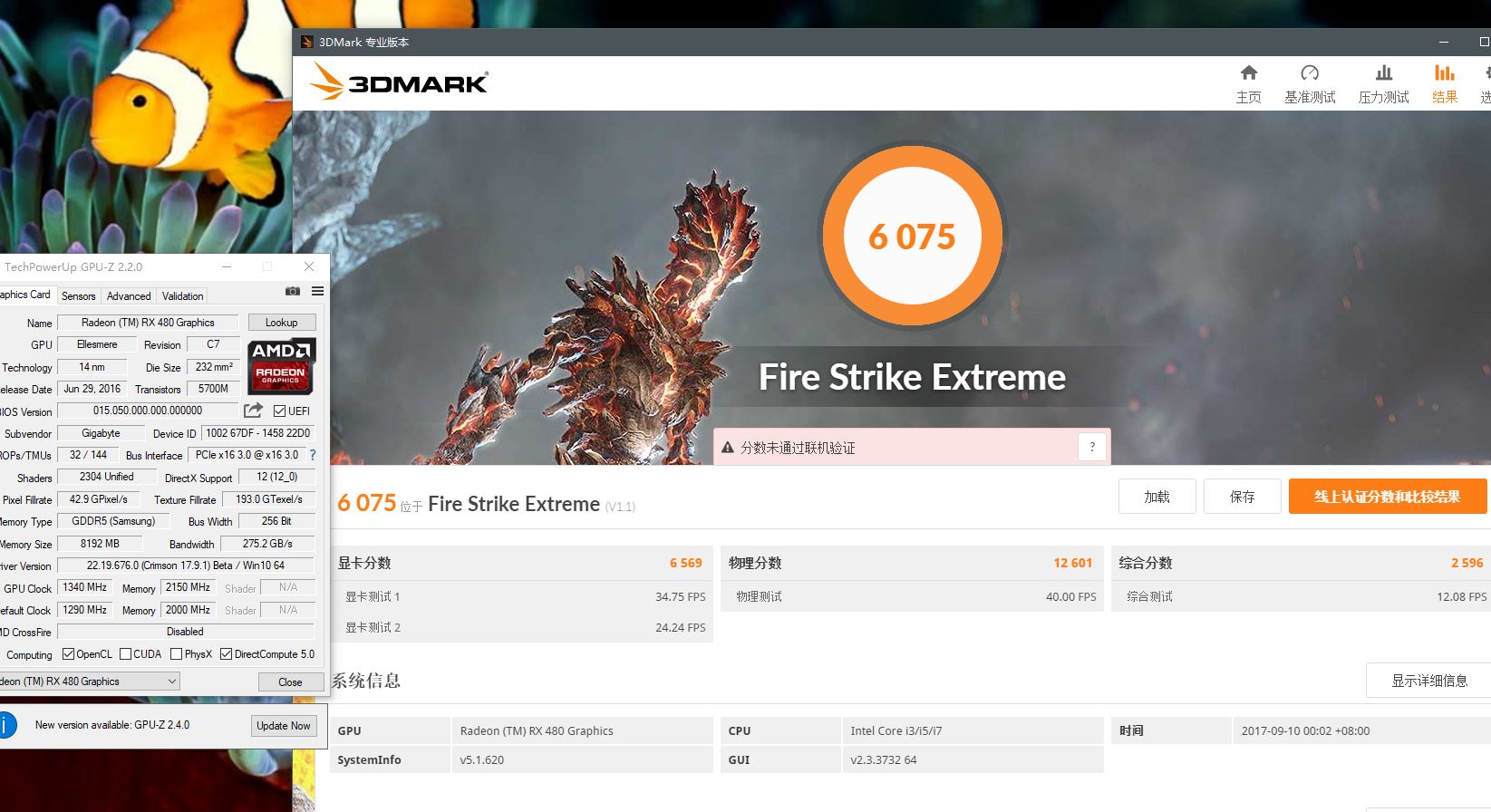Click the 物理分数 value 12 601
1491x812 pixels.
[1072, 563]
